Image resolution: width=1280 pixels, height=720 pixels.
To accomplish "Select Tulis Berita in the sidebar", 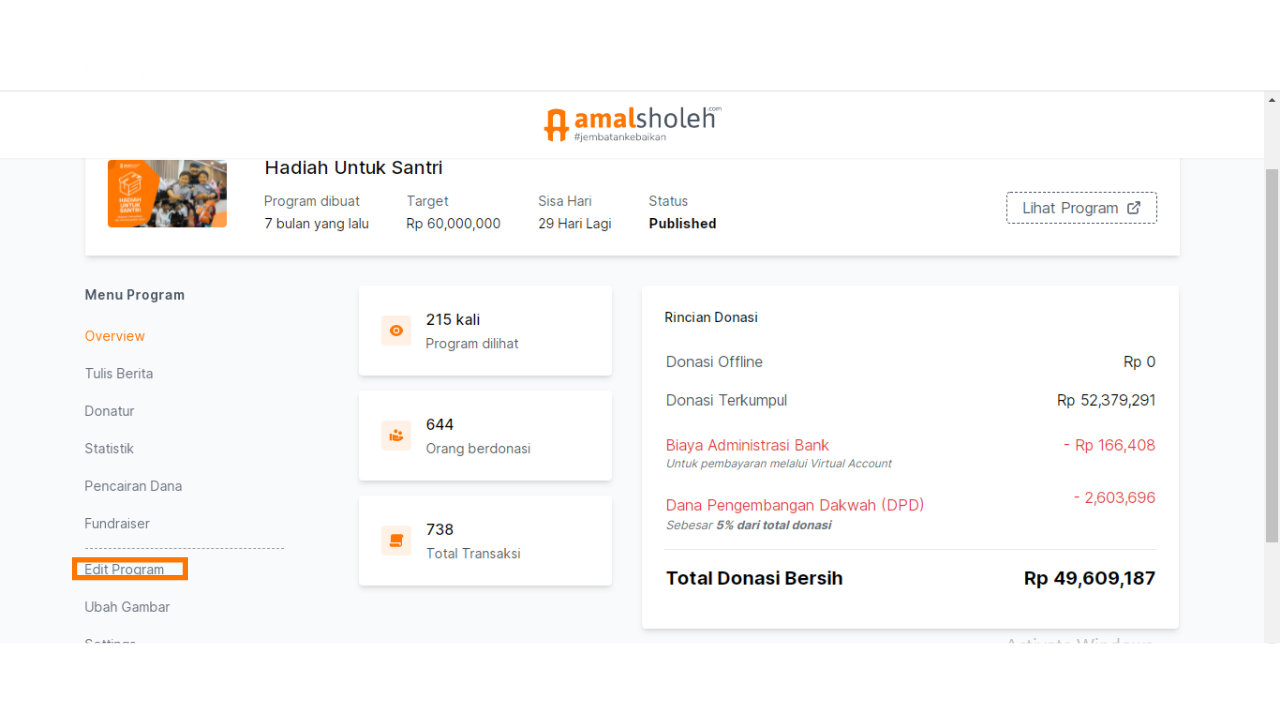I will [x=118, y=373].
